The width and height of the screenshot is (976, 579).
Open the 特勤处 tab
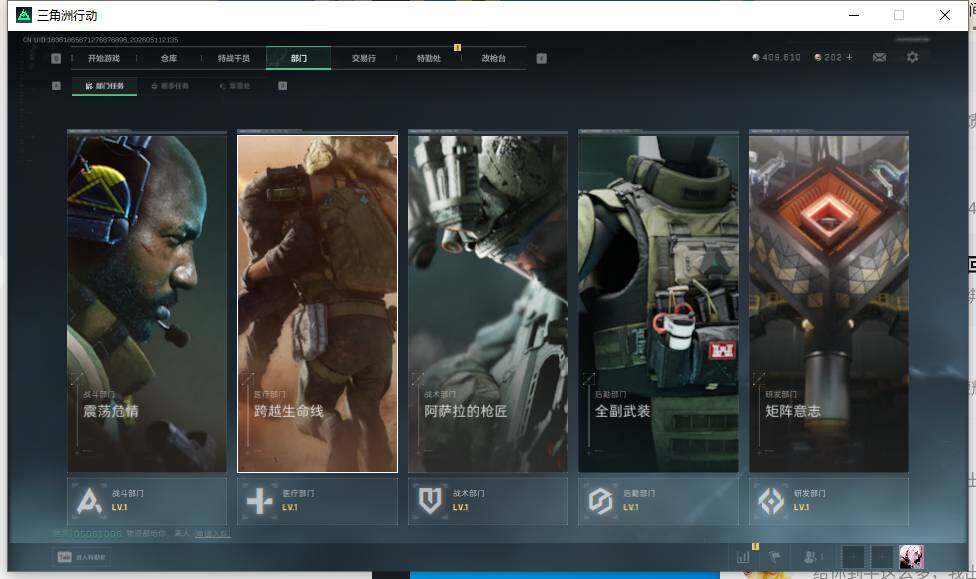(x=428, y=58)
